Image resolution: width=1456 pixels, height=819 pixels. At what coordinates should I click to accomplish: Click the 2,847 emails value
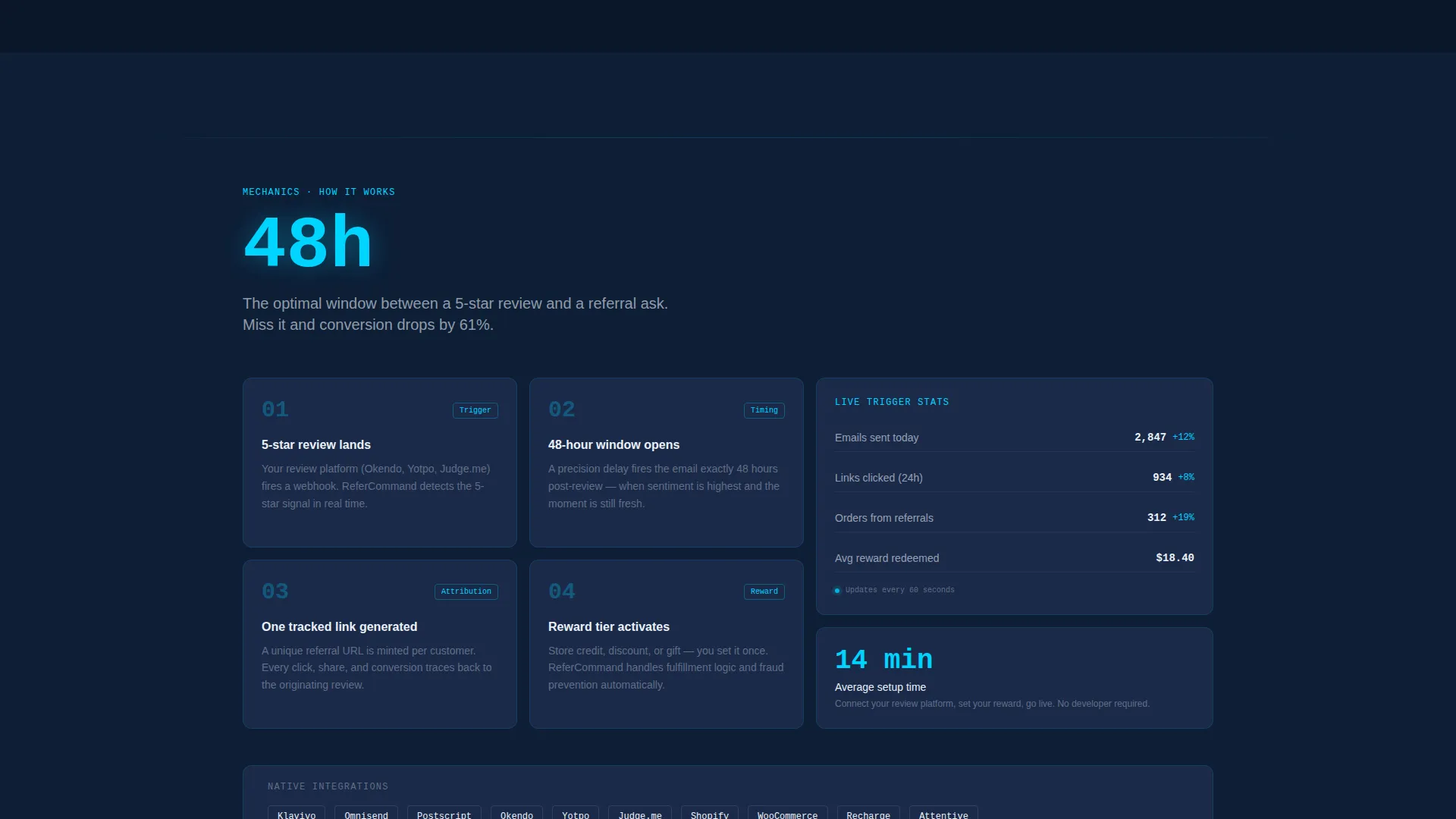[x=1150, y=438]
